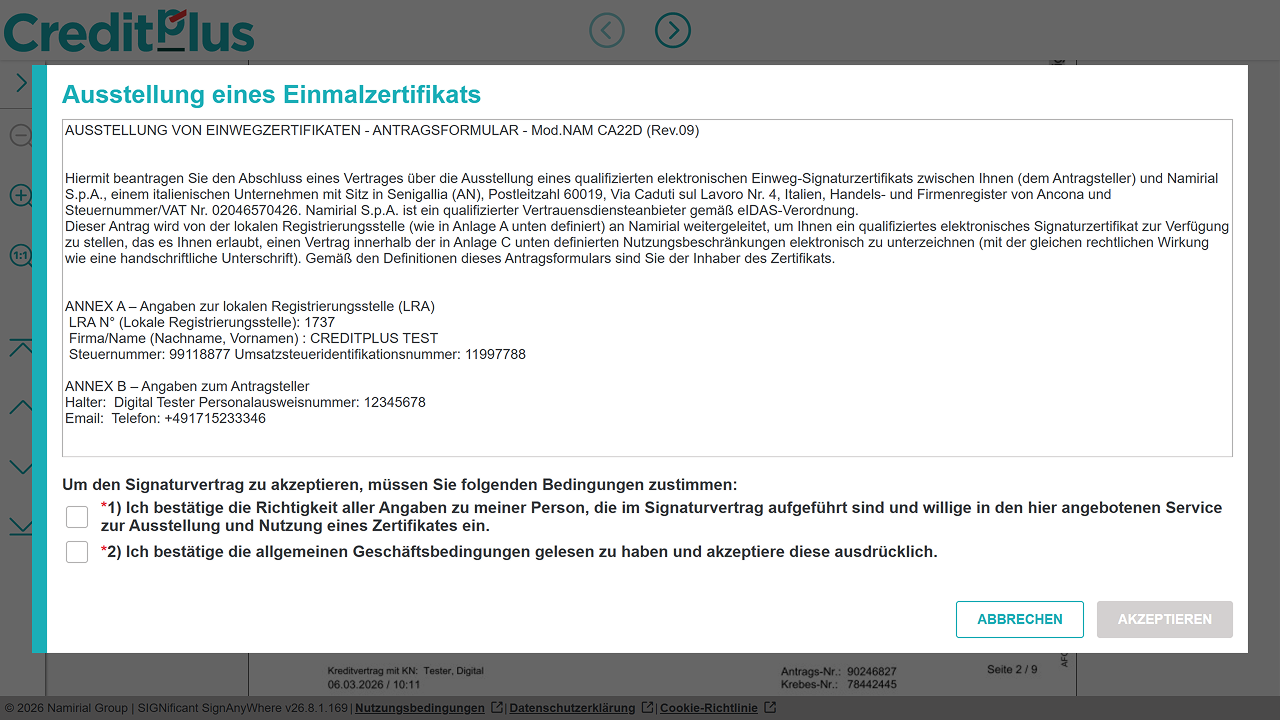This screenshot has height=720, width=1280.
Task: Open the Nutzungsbedingungen footer link
Action: coord(420,708)
